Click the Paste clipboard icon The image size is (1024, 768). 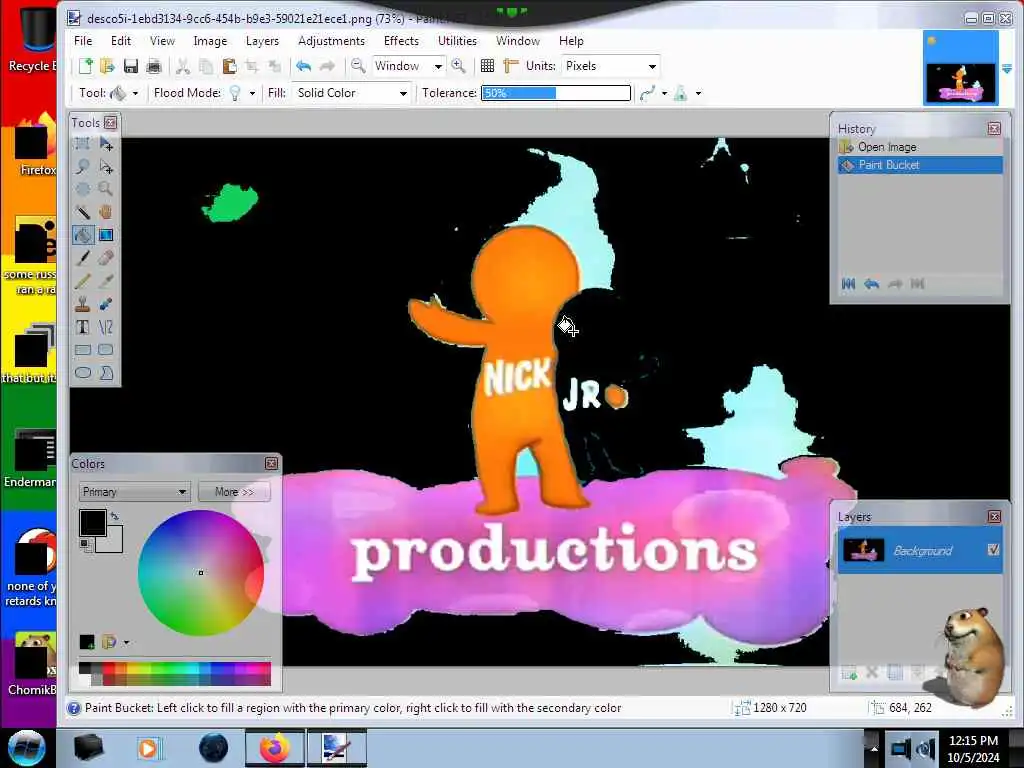click(x=229, y=66)
